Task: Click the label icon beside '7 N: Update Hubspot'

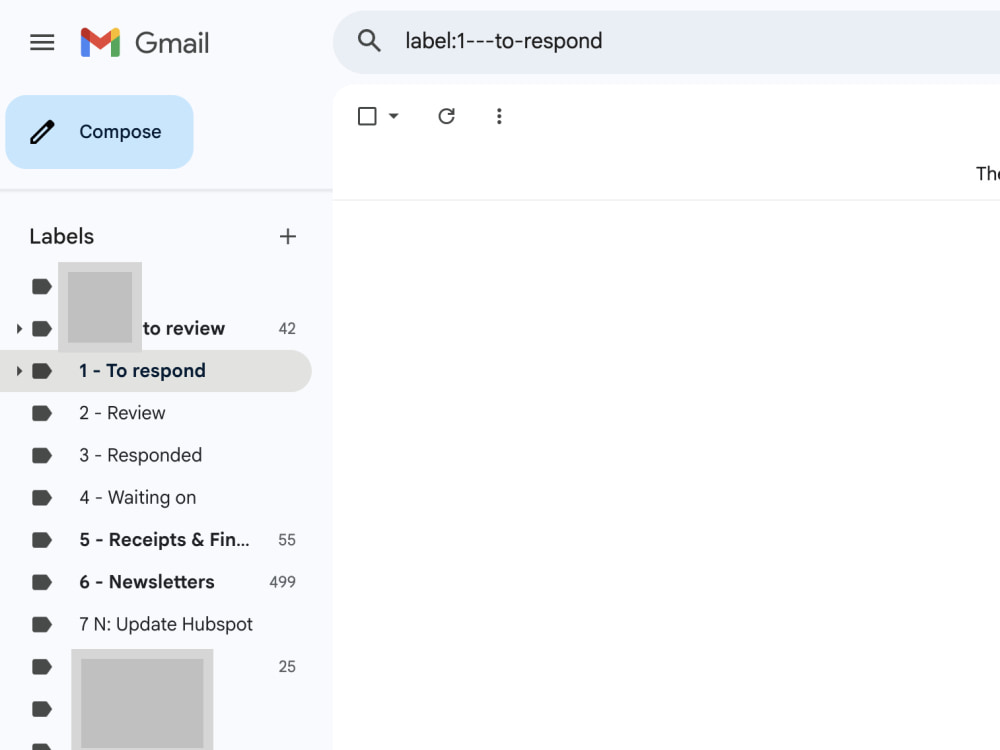Action: coord(42,624)
